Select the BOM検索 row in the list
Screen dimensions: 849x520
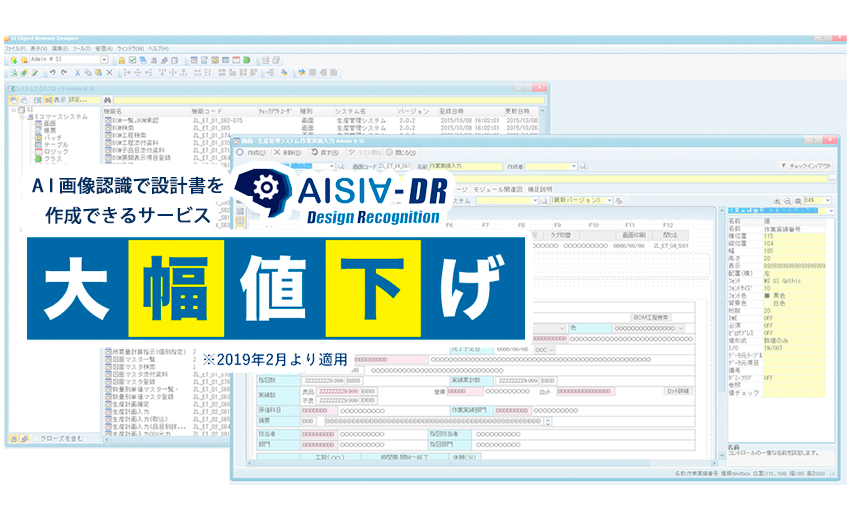pyautogui.click(x=123, y=129)
